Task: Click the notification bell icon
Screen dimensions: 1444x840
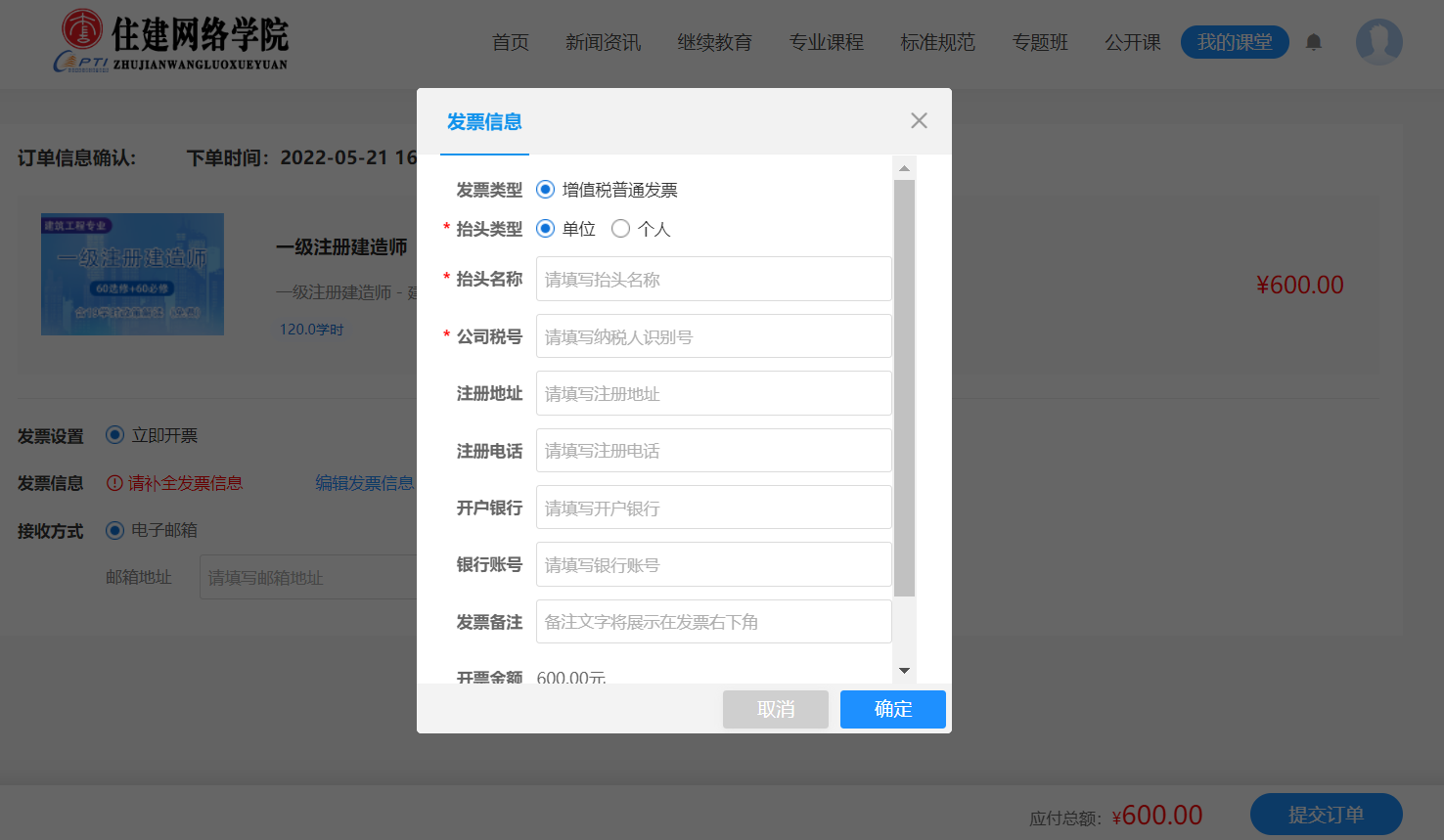Action: tap(1314, 42)
